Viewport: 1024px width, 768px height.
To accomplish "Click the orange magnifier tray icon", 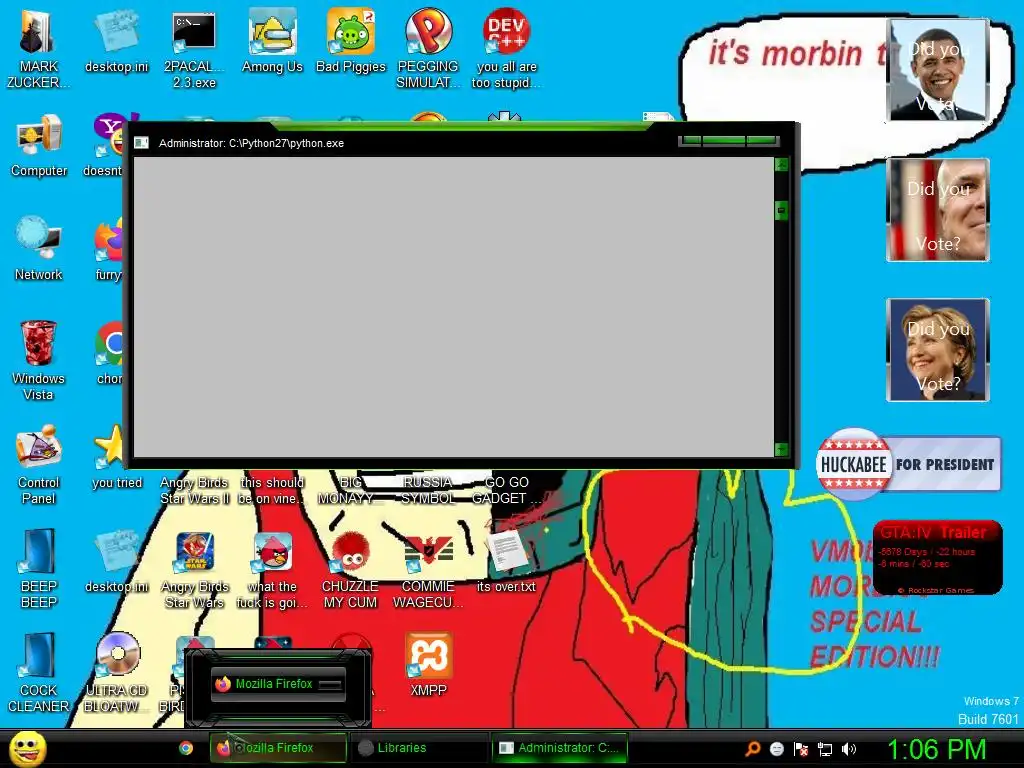I will point(753,748).
